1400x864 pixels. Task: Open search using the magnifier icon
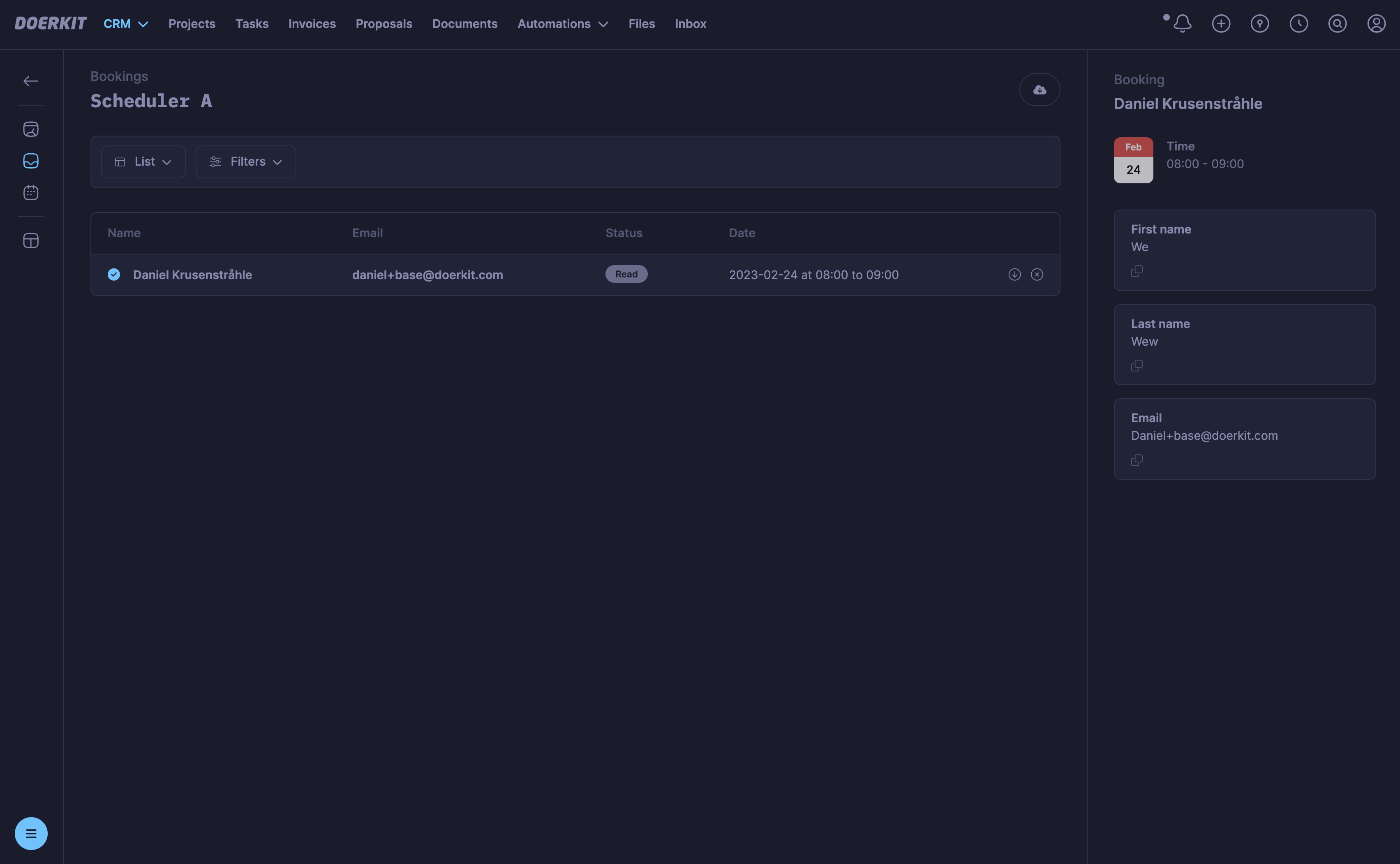[x=1337, y=23]
